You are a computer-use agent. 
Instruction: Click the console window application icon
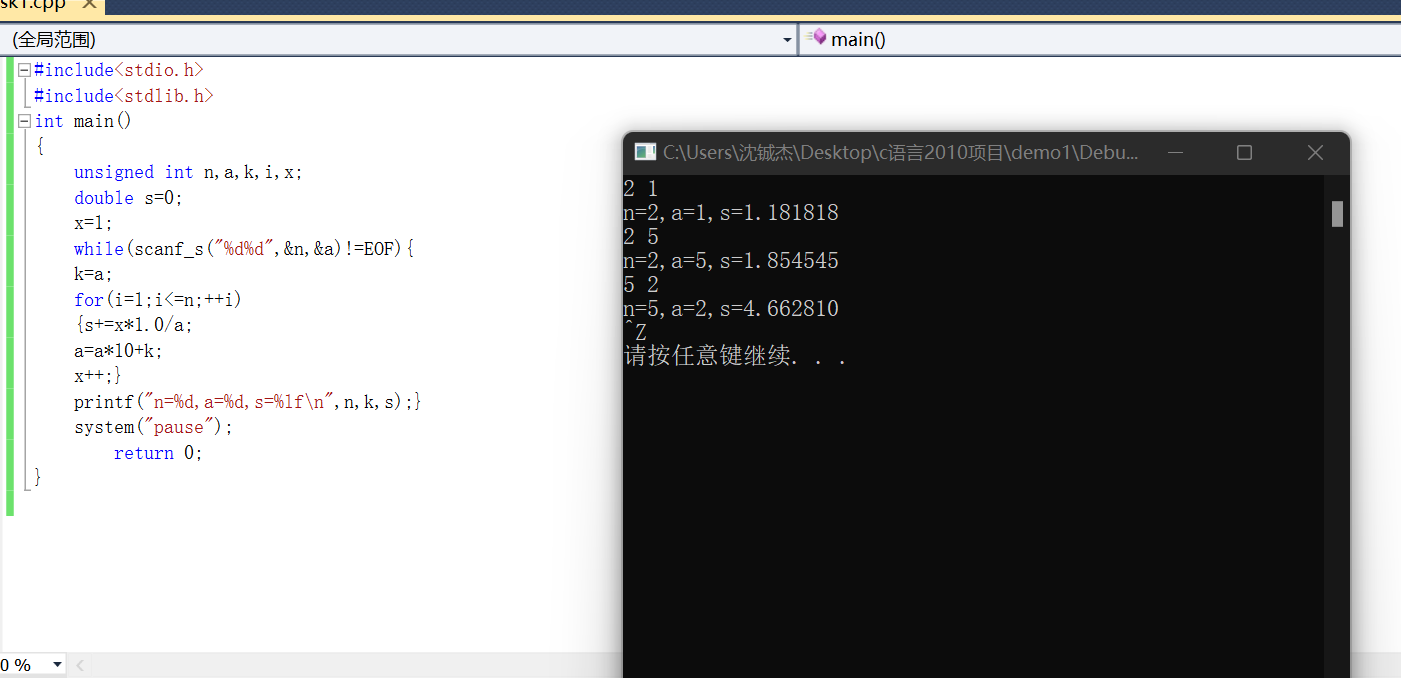tap(645, 152)
